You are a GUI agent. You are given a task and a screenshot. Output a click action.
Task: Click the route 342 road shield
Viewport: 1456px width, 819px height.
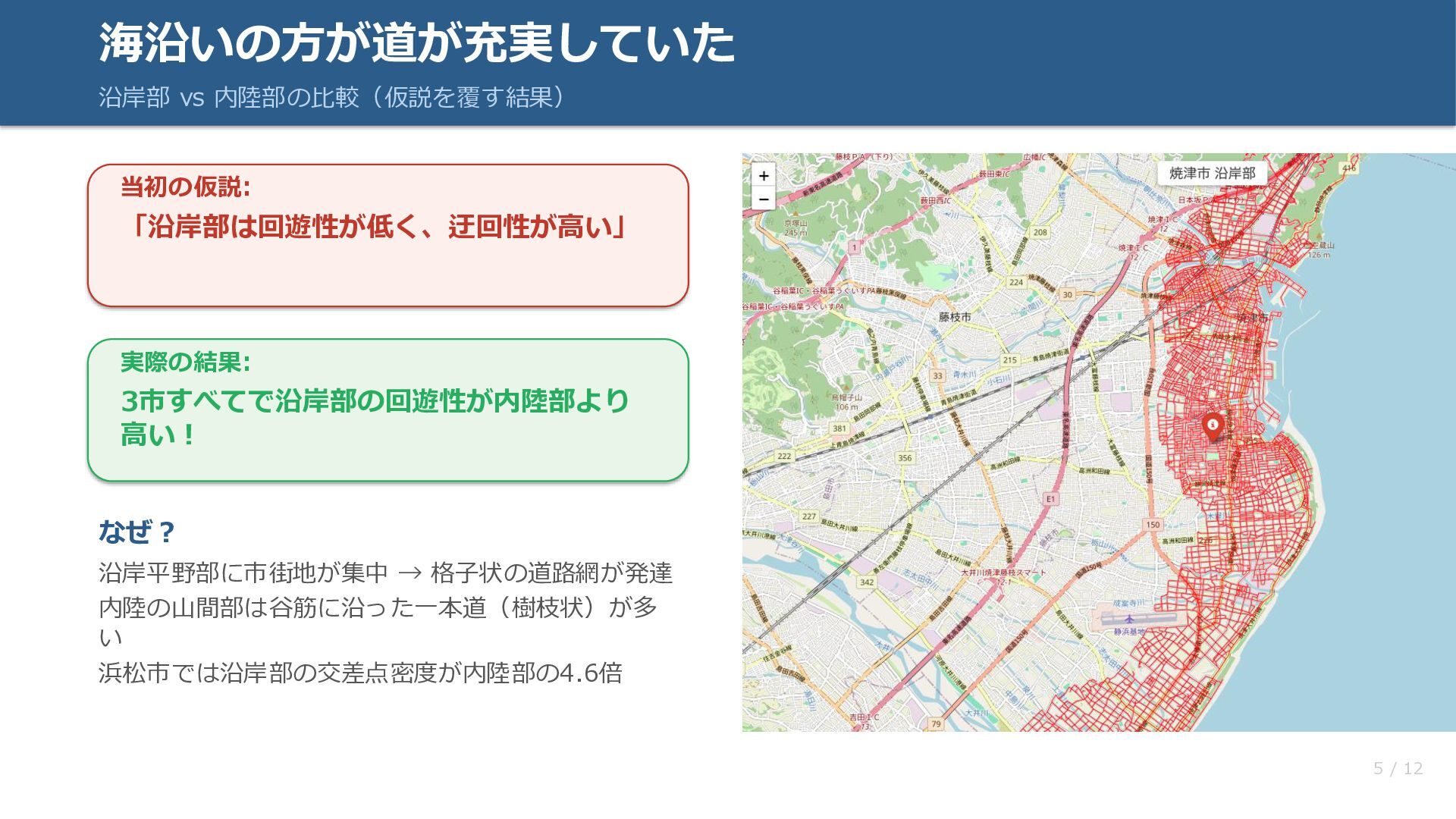point(867,582)
